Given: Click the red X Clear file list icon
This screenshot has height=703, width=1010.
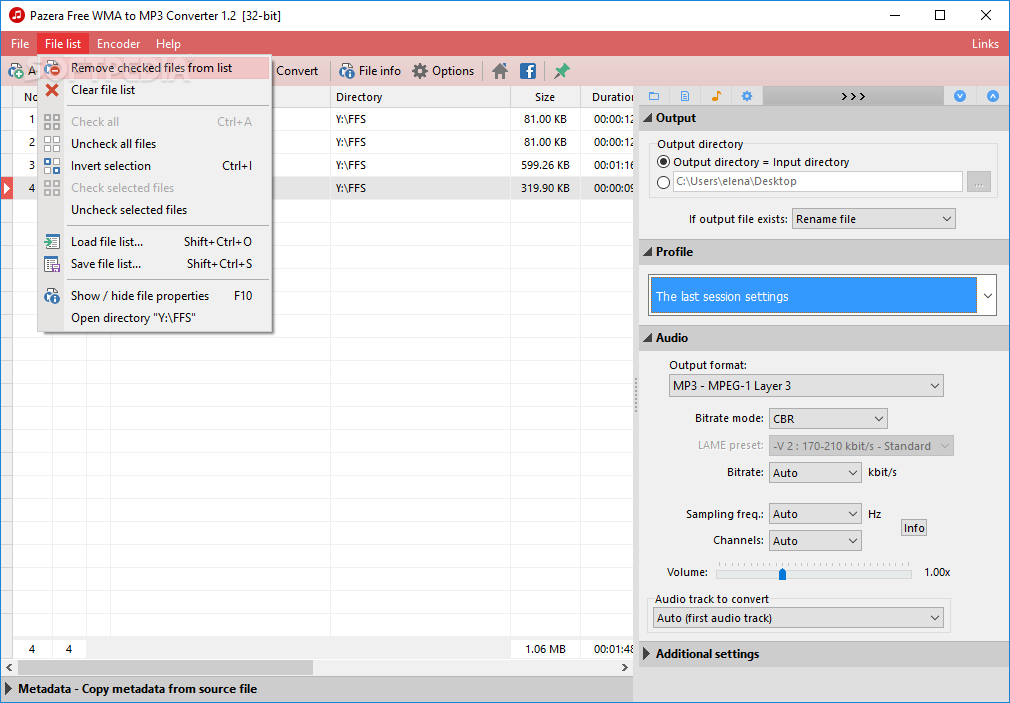Looking at the screenshot, I should 52,90.
